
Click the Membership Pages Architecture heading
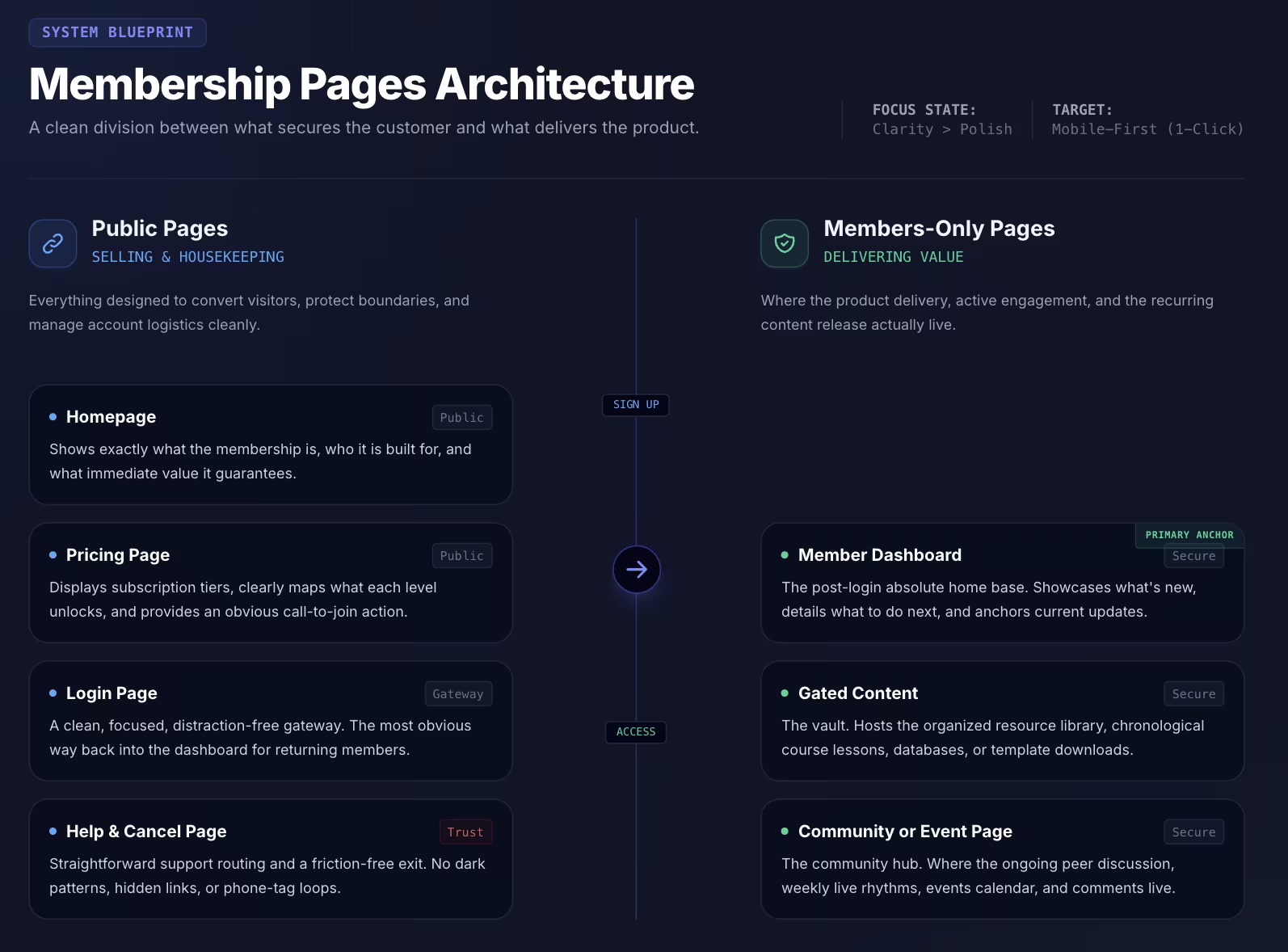pyautogui.click(x=361, y=84)
